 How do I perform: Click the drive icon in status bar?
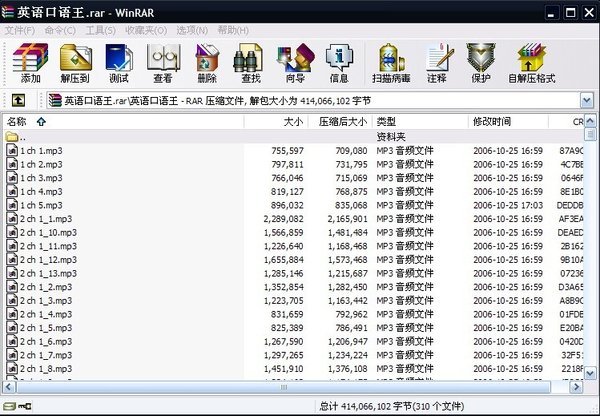[9, 406]
